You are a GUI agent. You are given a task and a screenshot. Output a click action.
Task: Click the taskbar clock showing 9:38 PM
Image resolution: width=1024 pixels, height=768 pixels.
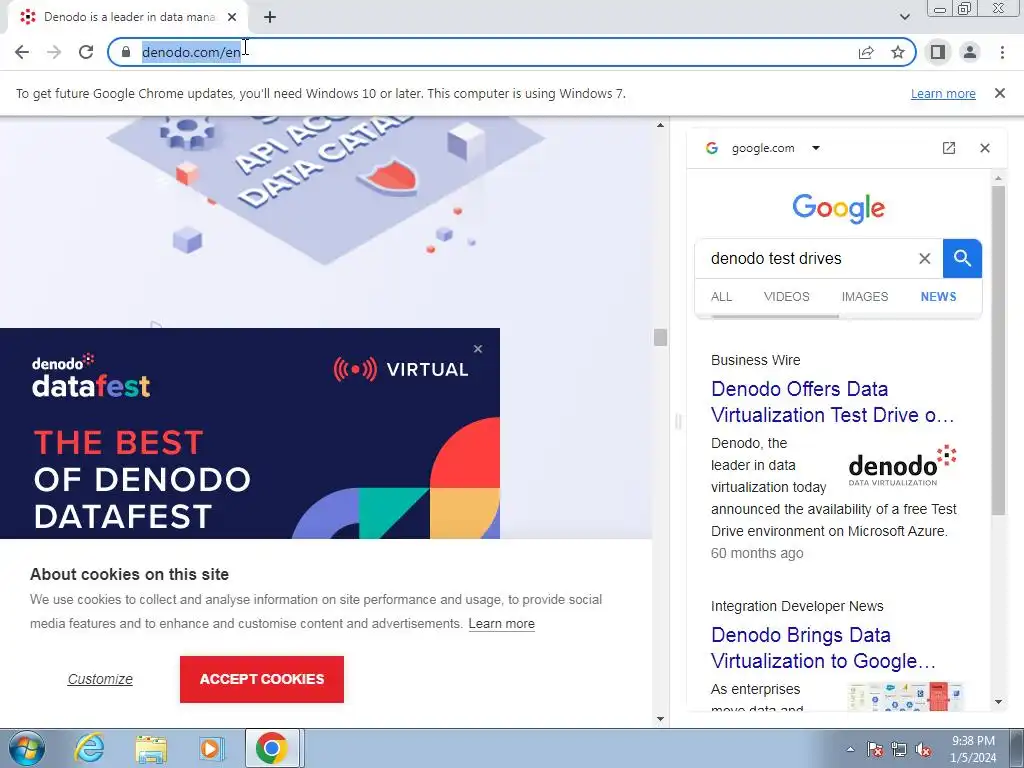pyautogui.click(x=973, y=749)
